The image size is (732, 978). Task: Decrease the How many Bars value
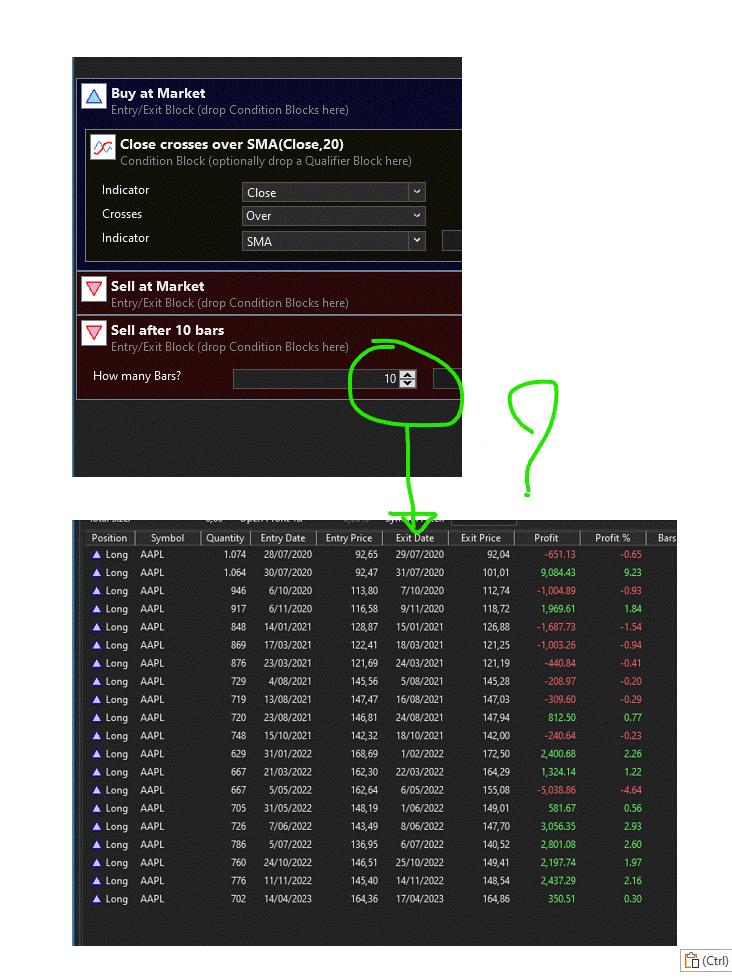coord(407,383)
